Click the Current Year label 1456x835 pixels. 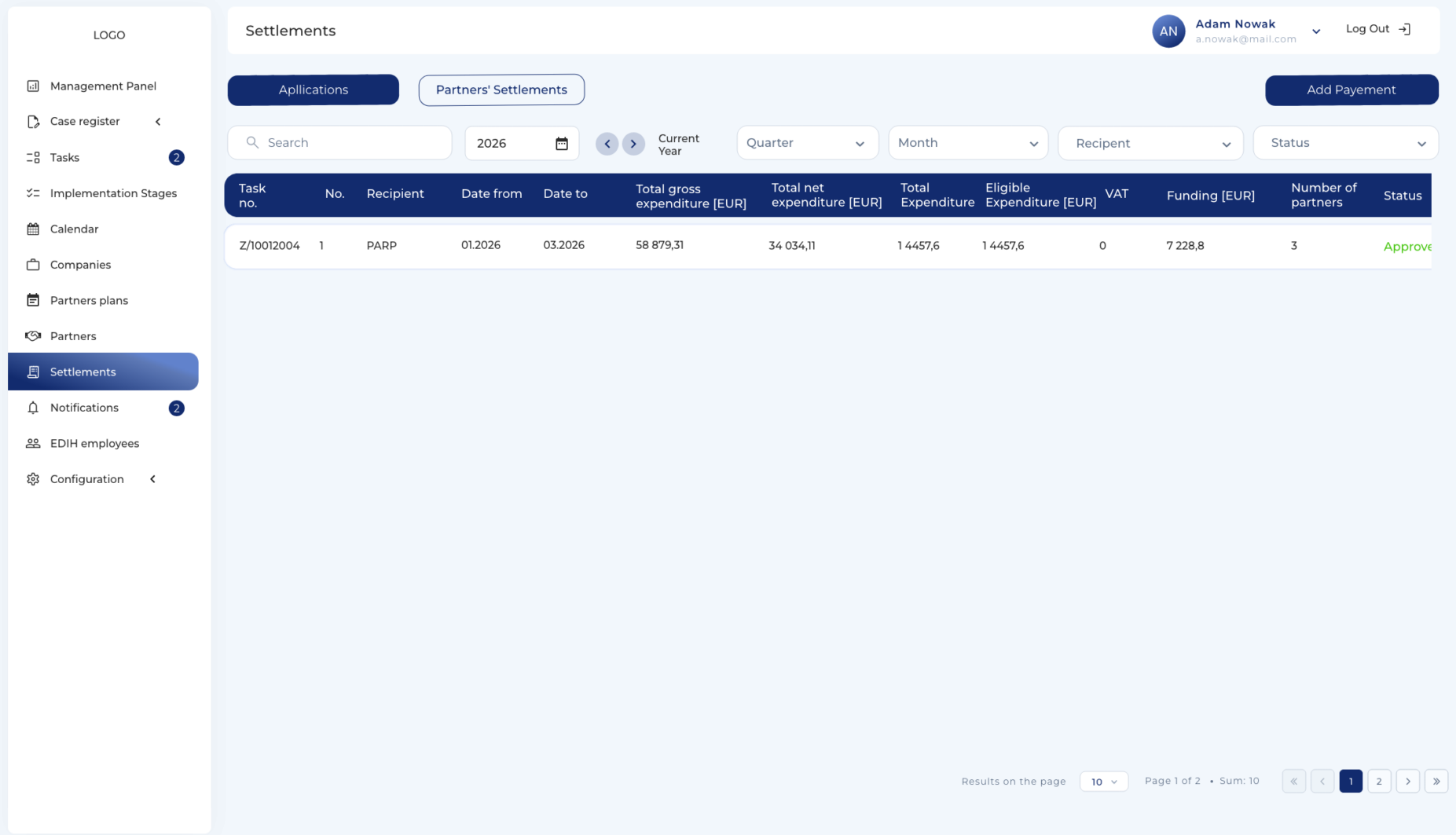tap(678, 145)
